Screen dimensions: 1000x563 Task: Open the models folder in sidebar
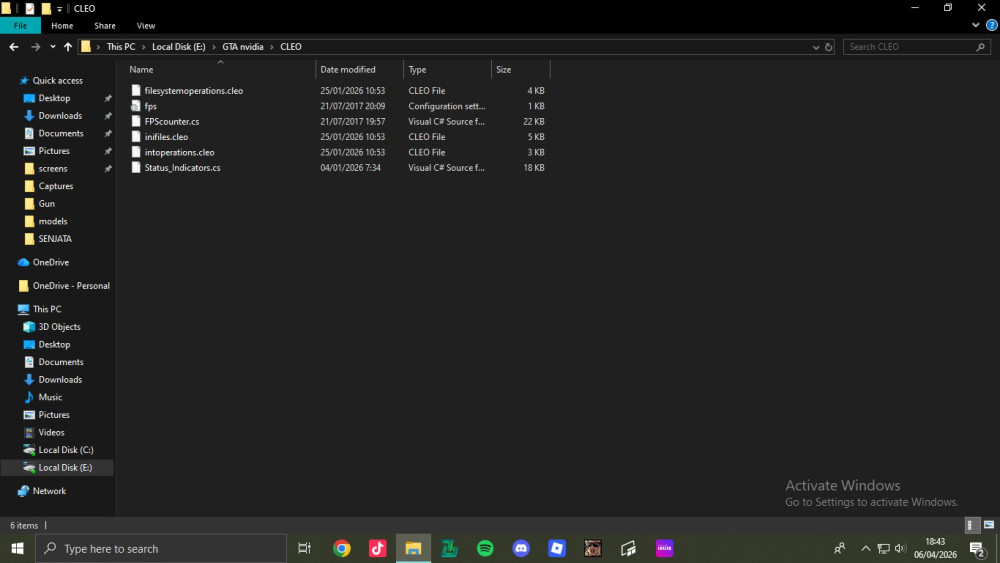pyautogui.click(x=52, y=221)
